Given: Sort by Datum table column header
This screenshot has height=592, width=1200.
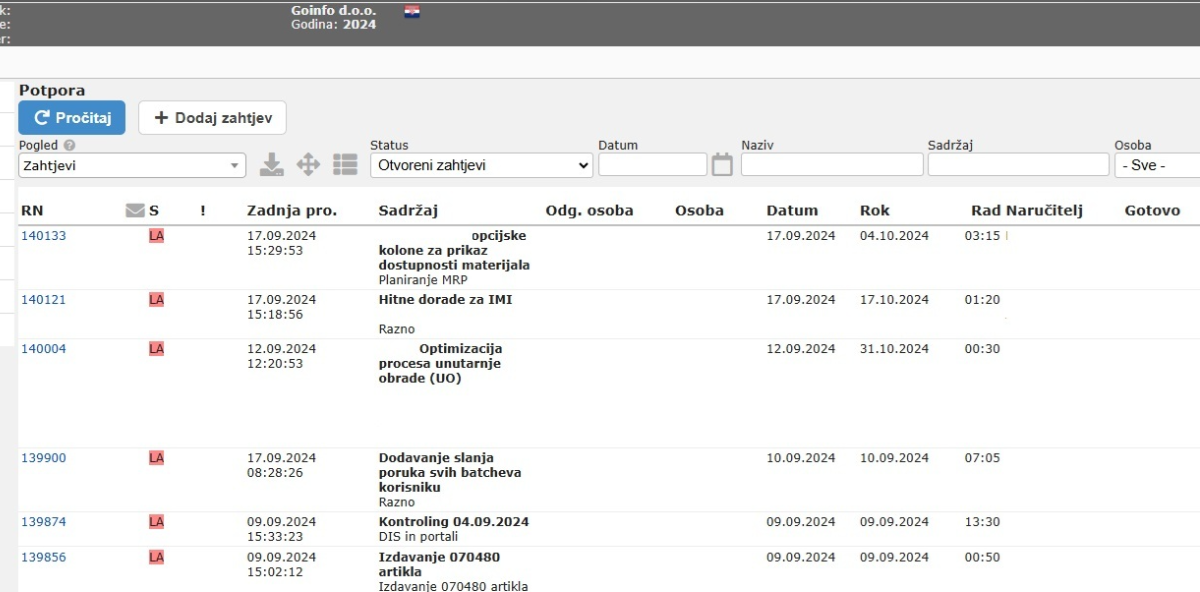Looking at the screenshot, I should [x=792, y=211].
